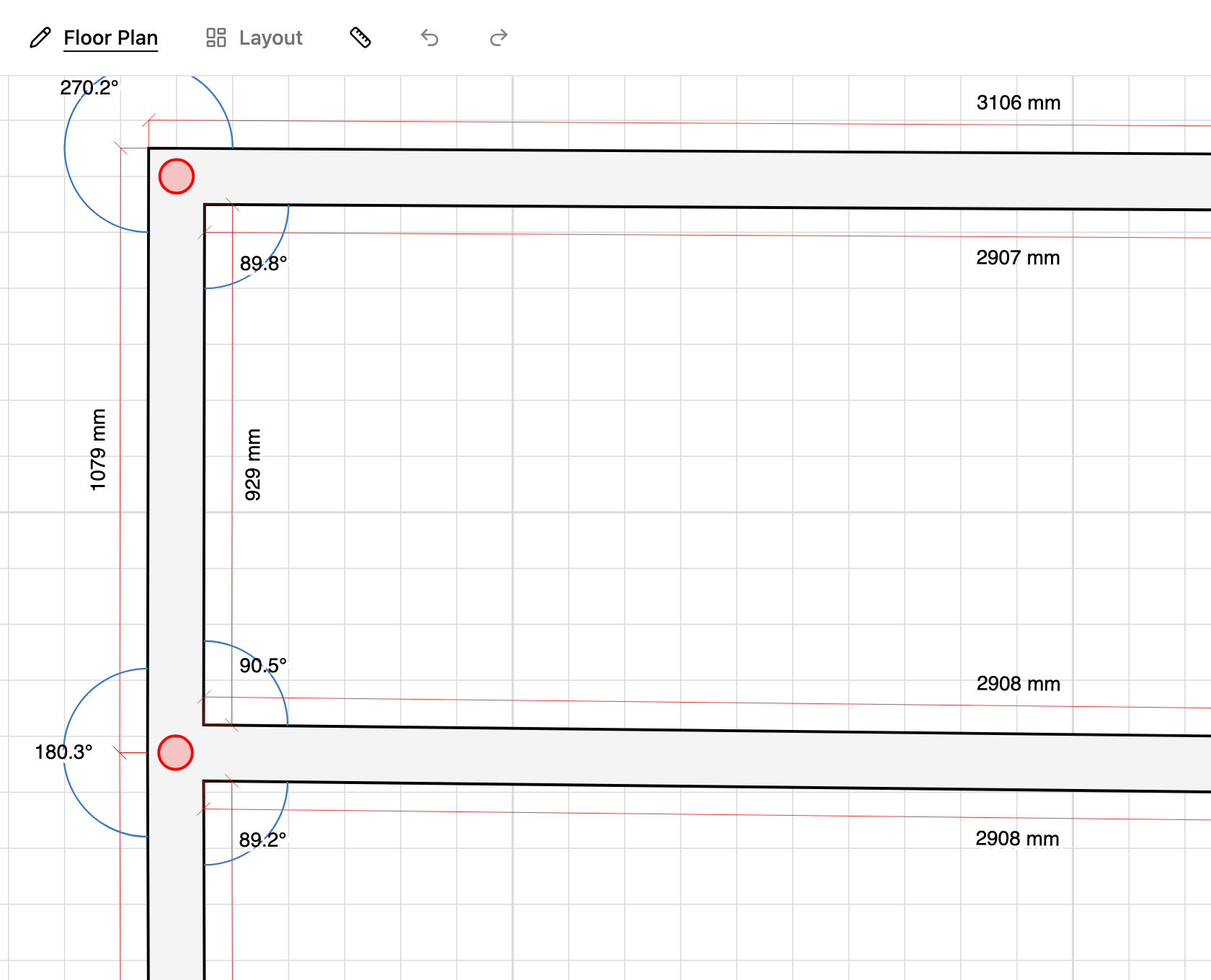Click the 2907 mm dimension label
This screenshot has height=980, width=1211.
1018,257
